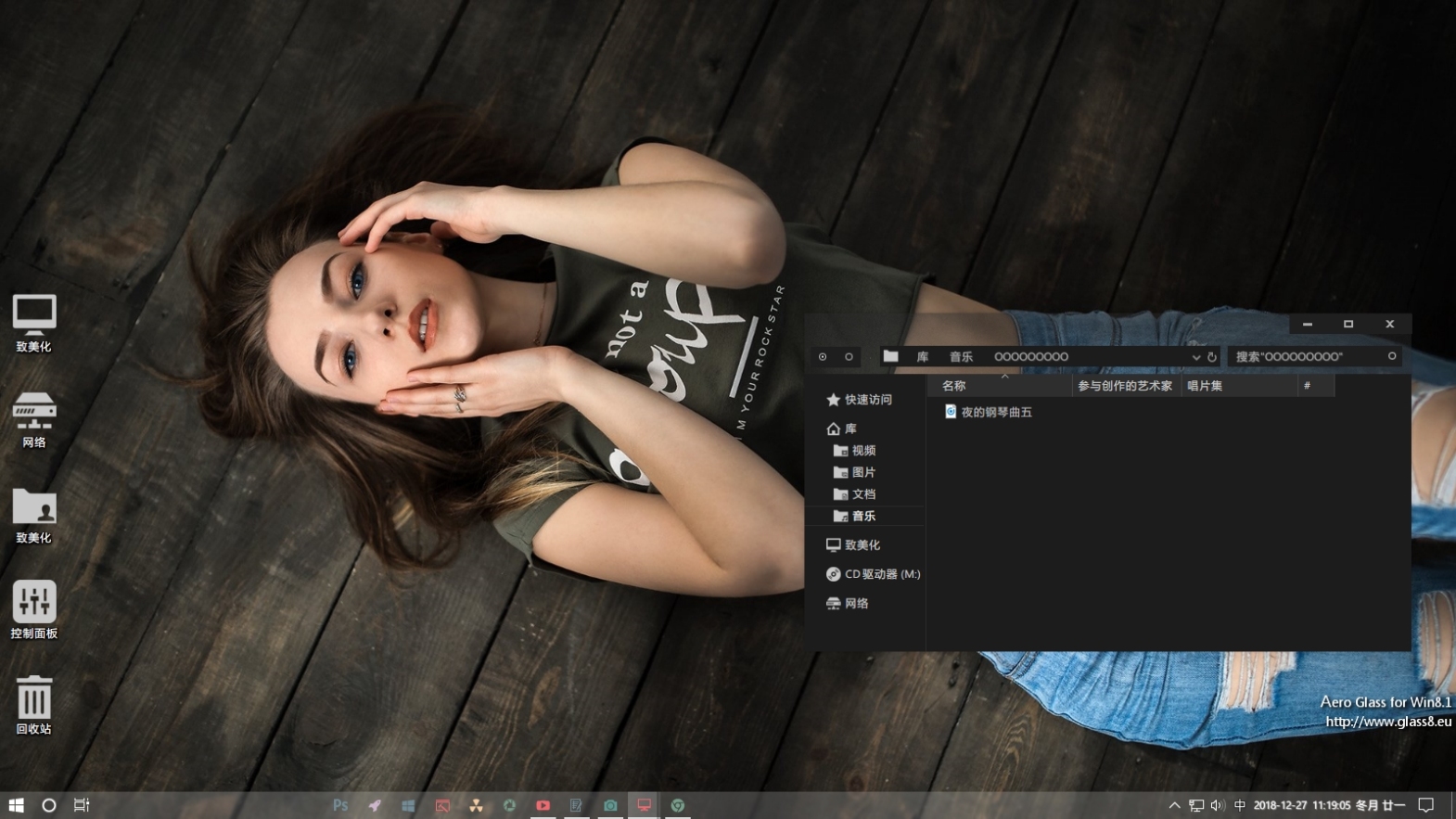Viewport: 1456px width, 819px height.
Task: Open the 文档 library
Action: pos(854,494)
